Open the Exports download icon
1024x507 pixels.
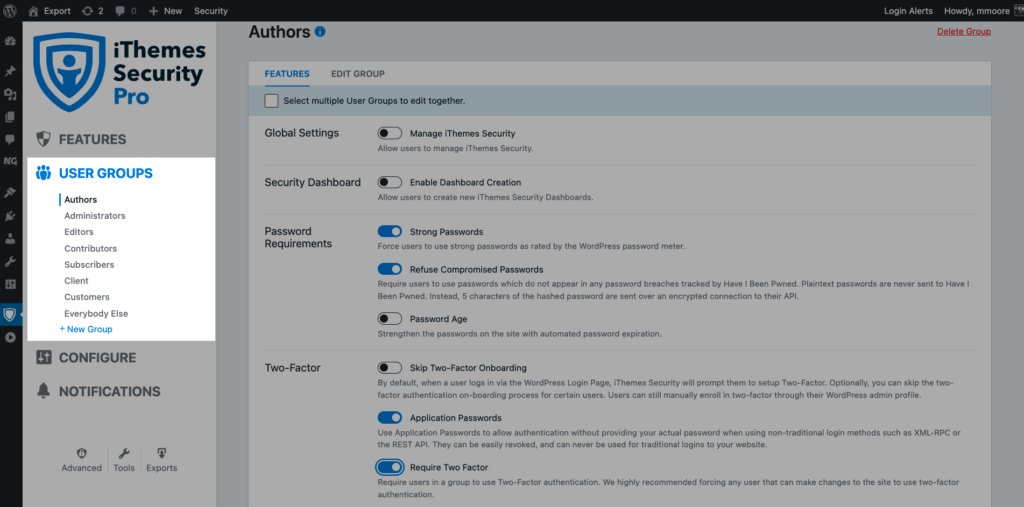161,453
